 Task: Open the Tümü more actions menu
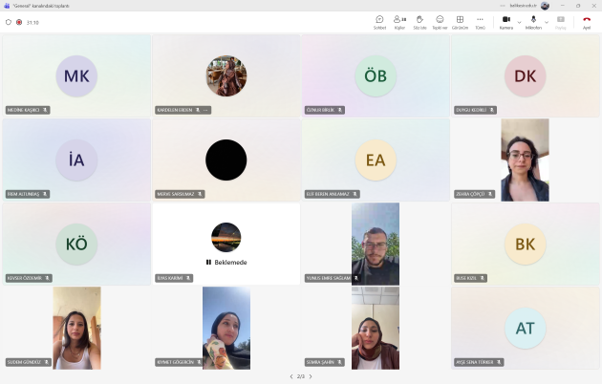480,22
